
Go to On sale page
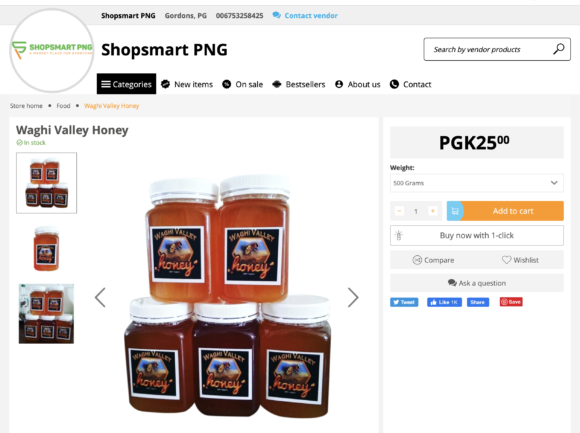point(242,84)
